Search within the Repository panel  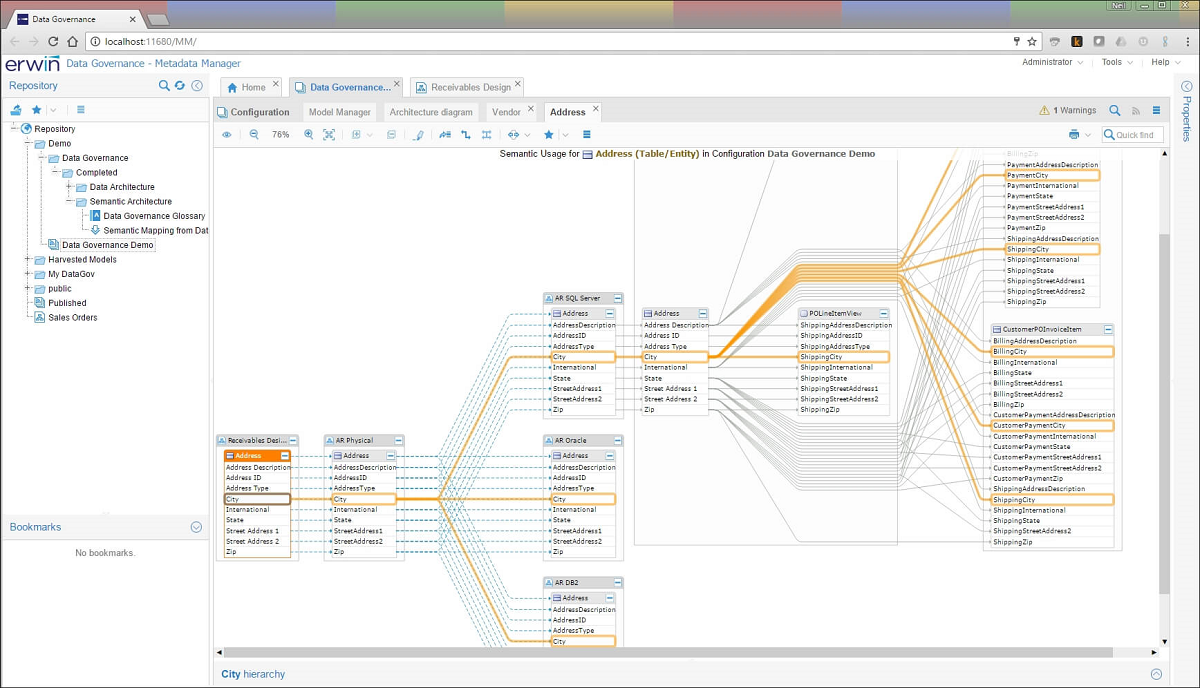click(163, 85)
